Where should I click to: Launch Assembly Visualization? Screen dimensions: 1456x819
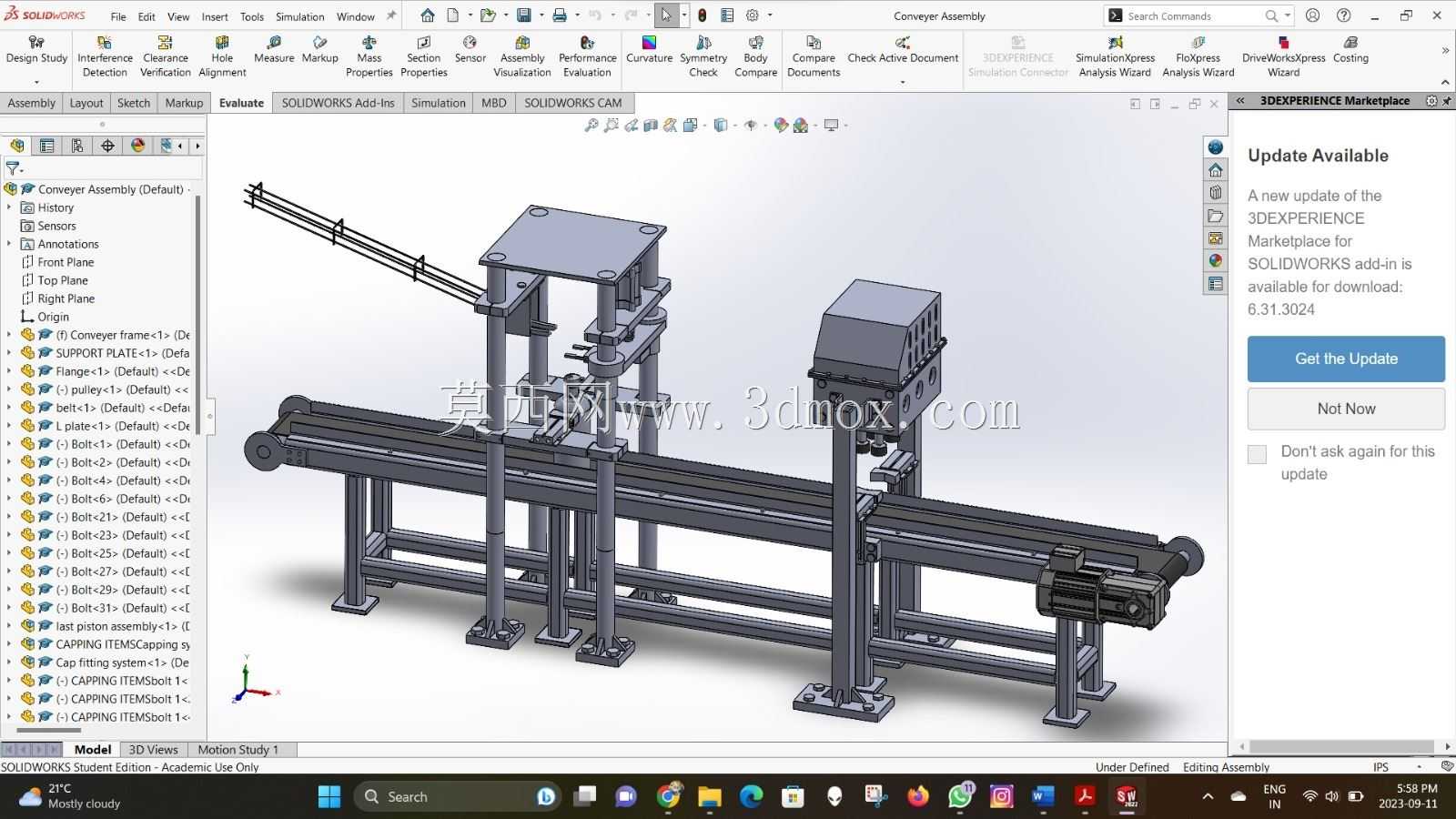tap(522, 56)
